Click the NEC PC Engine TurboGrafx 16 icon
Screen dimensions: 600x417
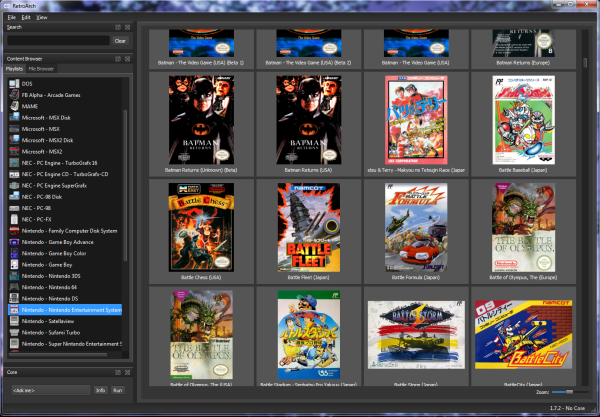click(x=14, y=163)
